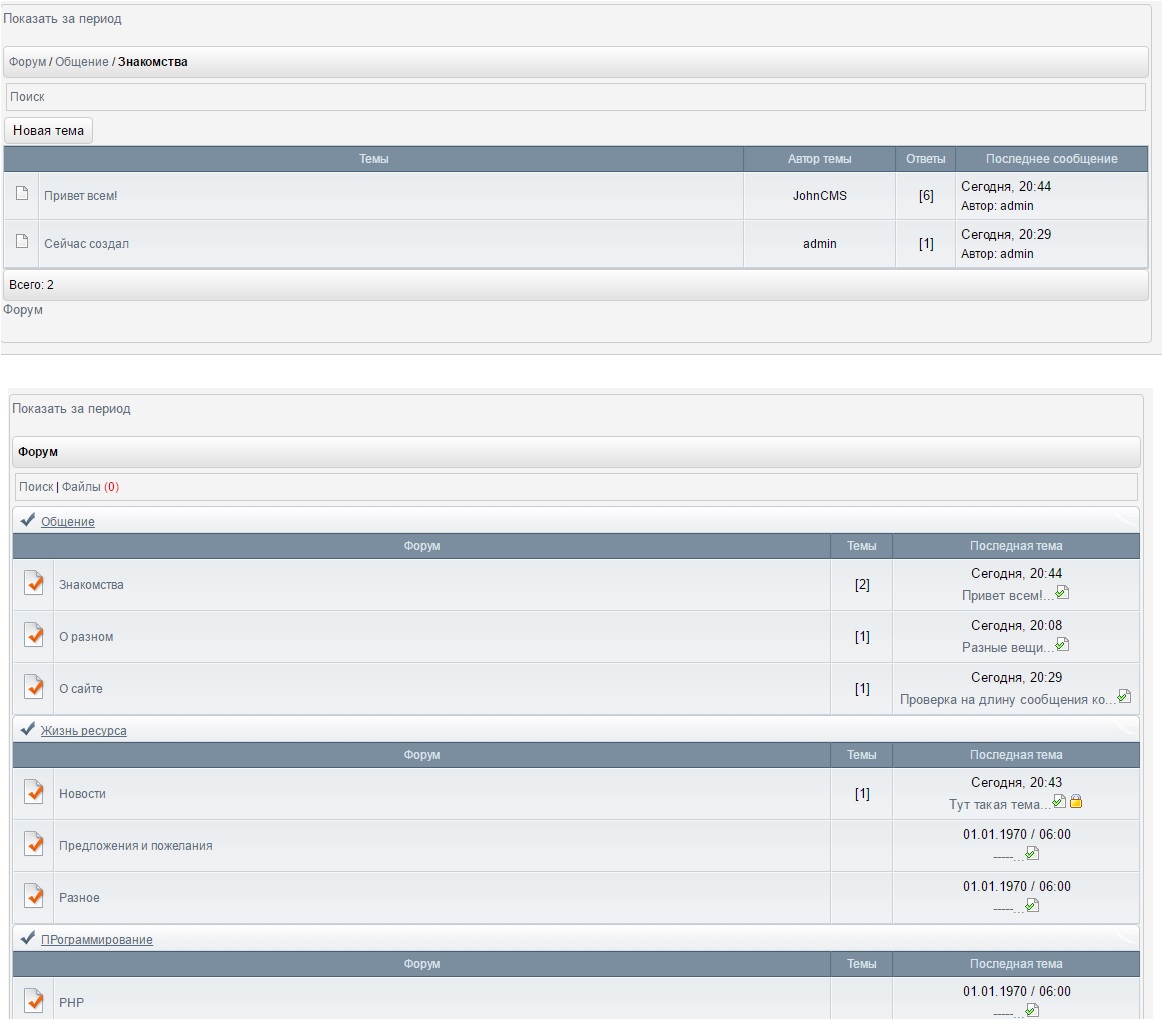
Task: Click the forum icon next to Знакомства
Action: pyautogui.click(x=34, y=584)
